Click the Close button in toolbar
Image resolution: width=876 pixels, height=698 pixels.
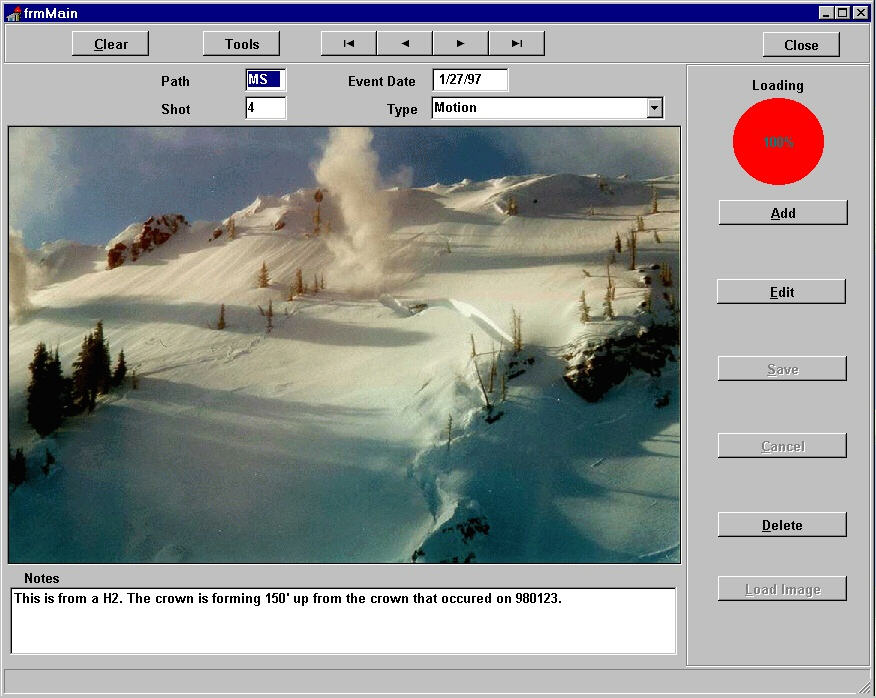click(x=800, y=45)
